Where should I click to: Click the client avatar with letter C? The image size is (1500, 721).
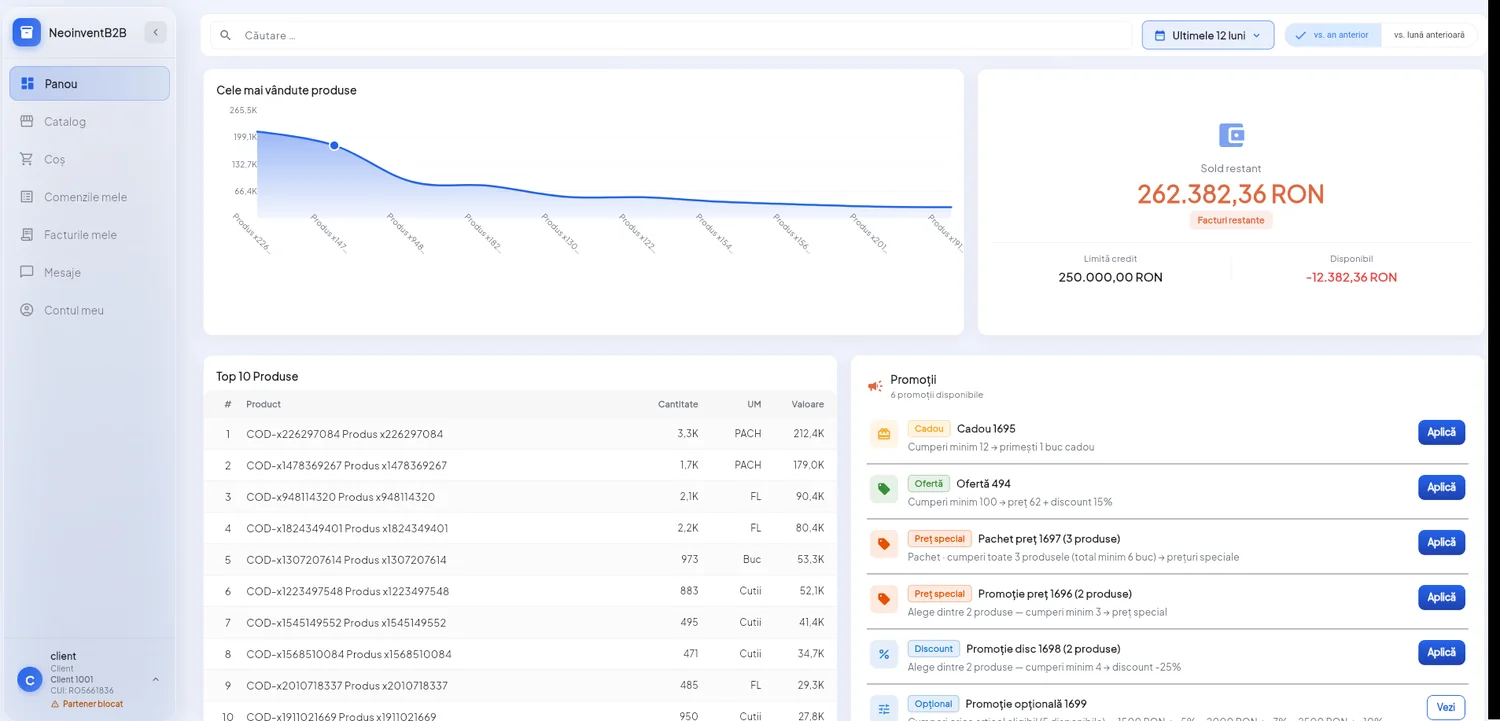[30, 680]
